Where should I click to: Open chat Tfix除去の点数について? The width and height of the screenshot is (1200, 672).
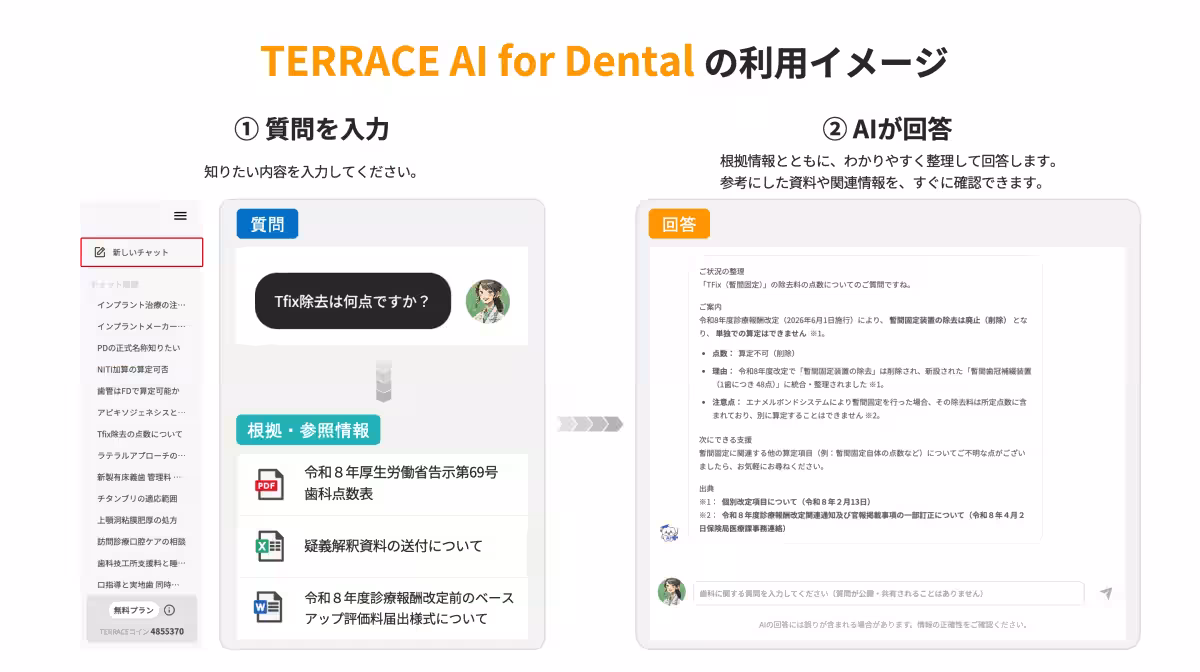[x=140, y=434]
